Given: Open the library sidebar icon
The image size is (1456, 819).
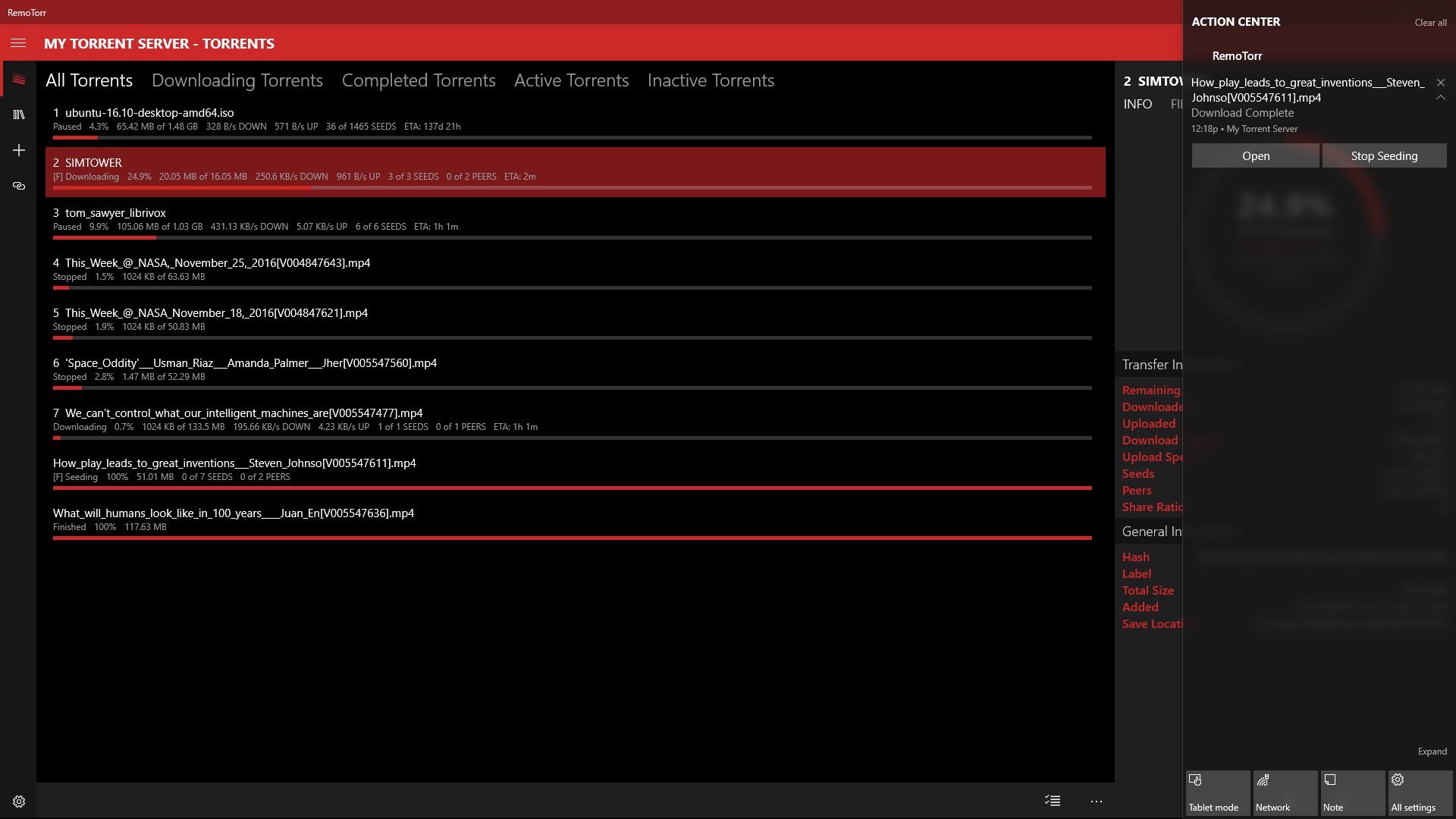Looking at the screenshot, I should tap(19, 115).
